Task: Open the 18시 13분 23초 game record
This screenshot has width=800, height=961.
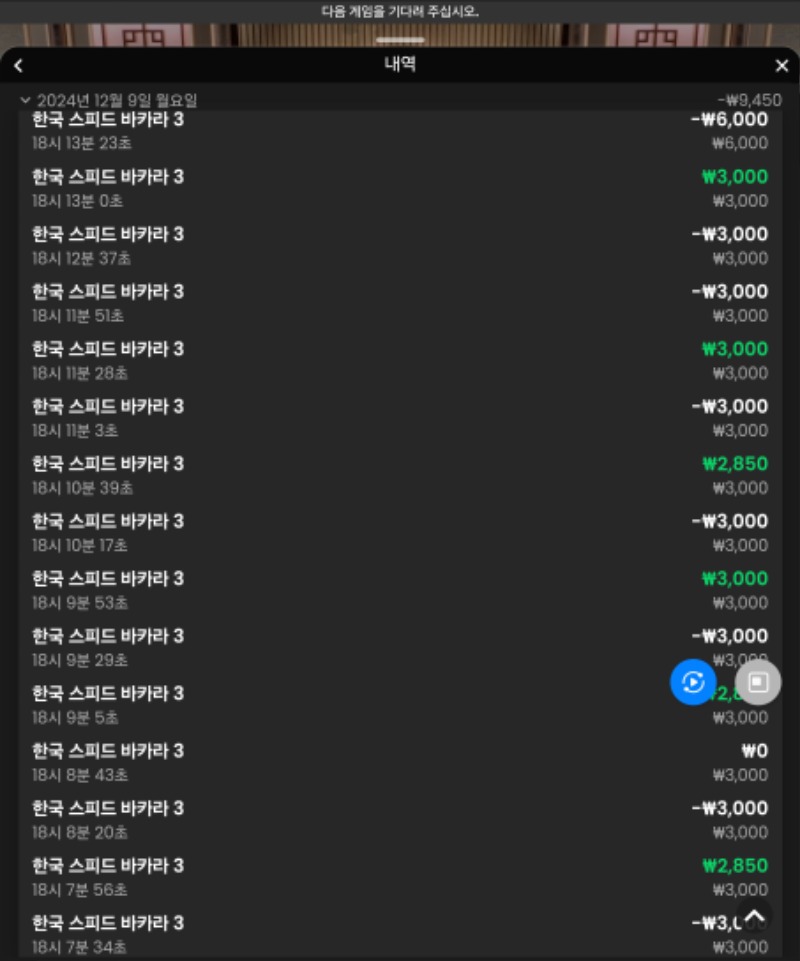Action: coord(400,131)
